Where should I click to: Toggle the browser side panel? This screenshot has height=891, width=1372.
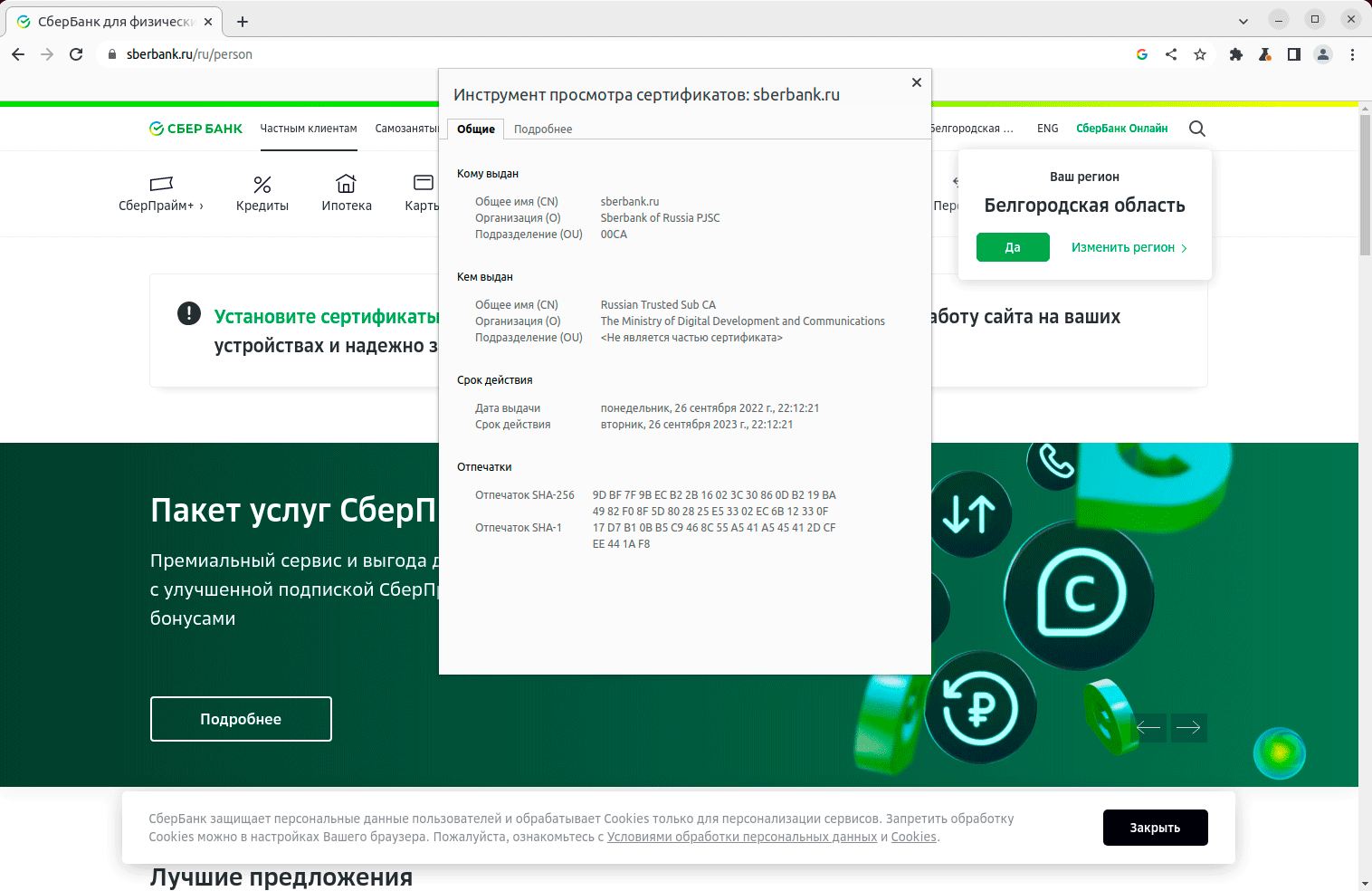1294,54
